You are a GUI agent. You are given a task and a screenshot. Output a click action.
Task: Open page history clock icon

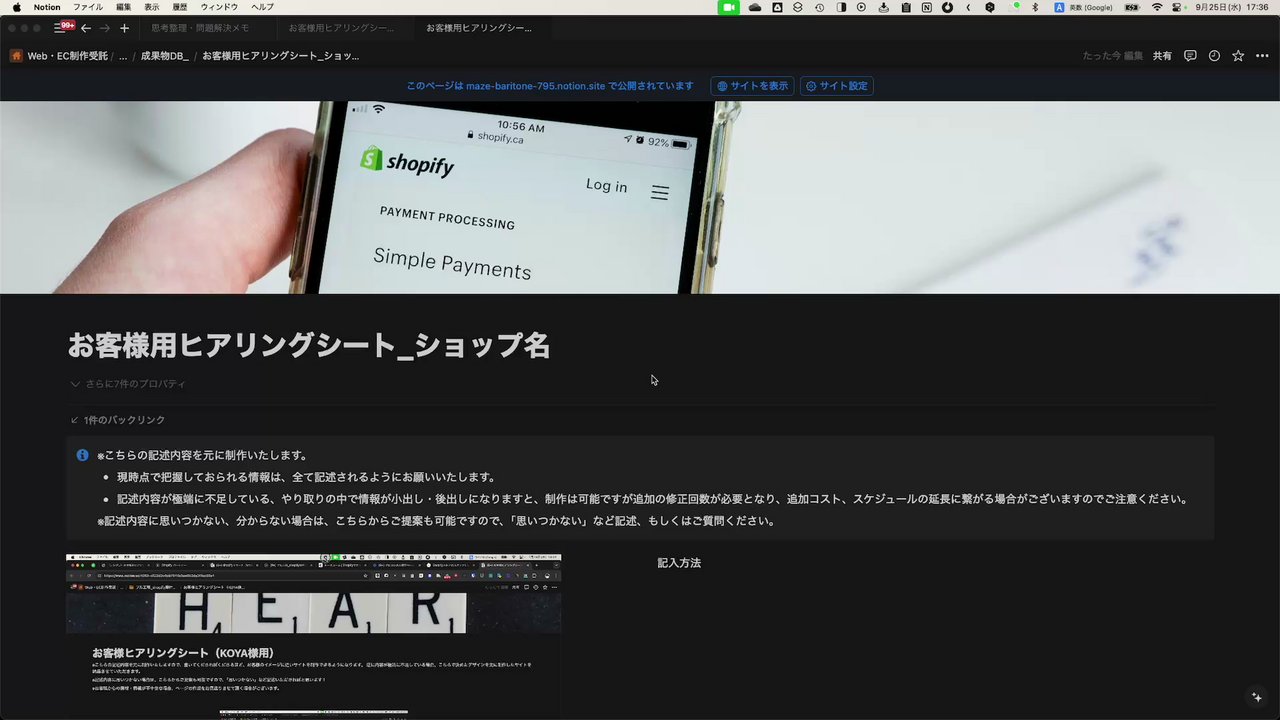coord(1214,56)
